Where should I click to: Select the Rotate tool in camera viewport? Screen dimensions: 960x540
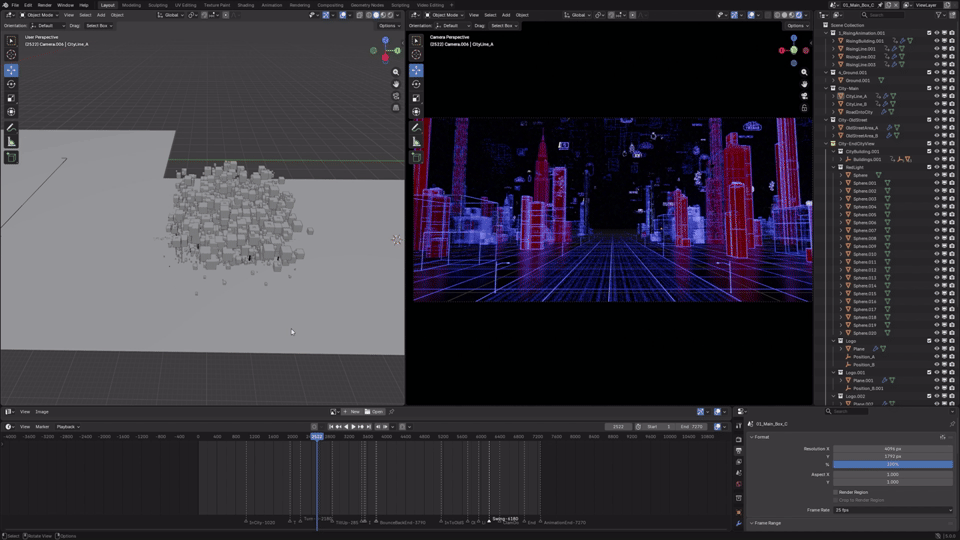point(416,84)
